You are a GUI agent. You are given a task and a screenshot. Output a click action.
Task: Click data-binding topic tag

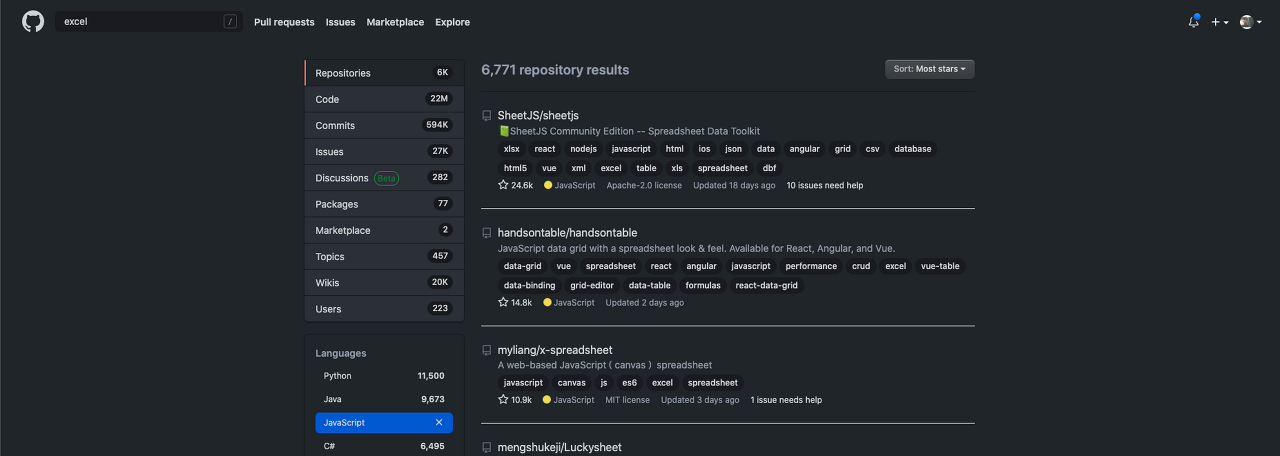[530, 285]
